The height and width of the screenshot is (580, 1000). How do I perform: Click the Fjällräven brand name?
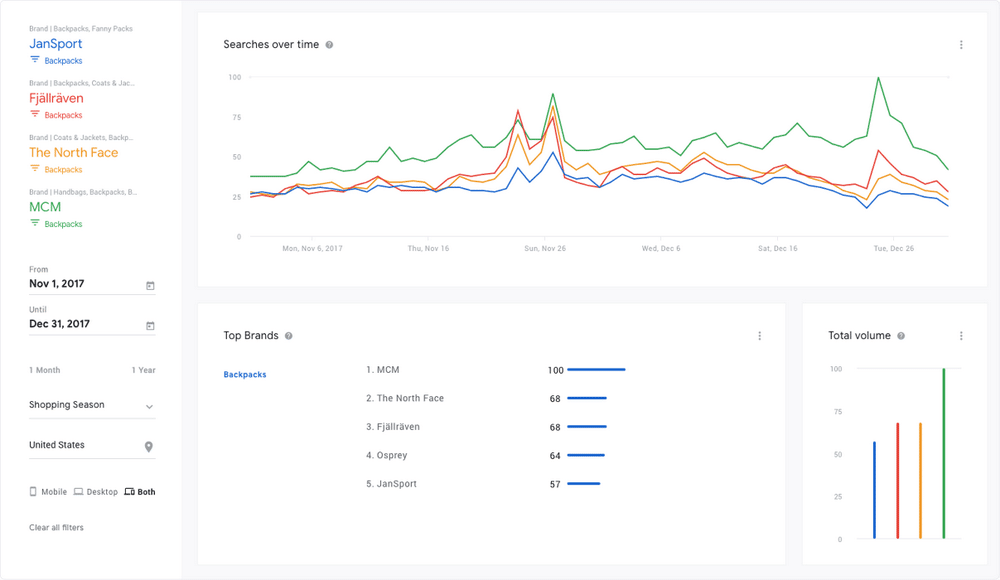tap(56, 98)
